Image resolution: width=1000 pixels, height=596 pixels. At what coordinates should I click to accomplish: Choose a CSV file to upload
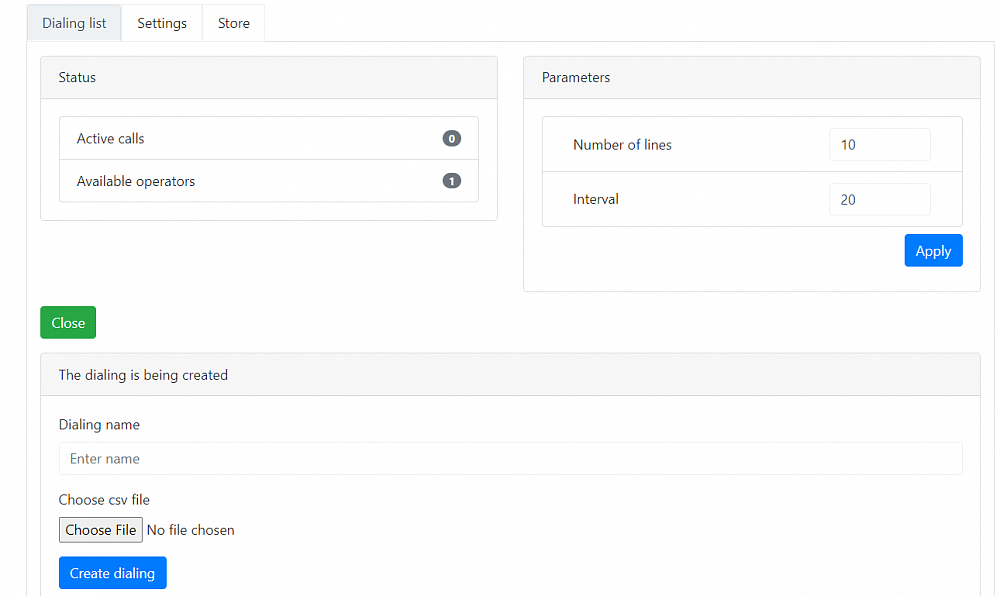[x=100, y=530]
